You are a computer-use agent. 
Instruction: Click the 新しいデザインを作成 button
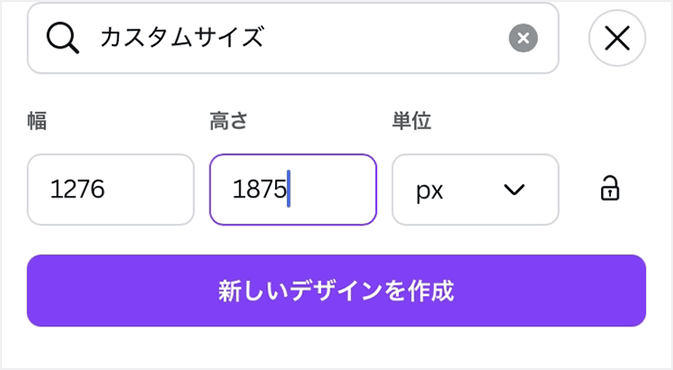click(x=336, y=291)
